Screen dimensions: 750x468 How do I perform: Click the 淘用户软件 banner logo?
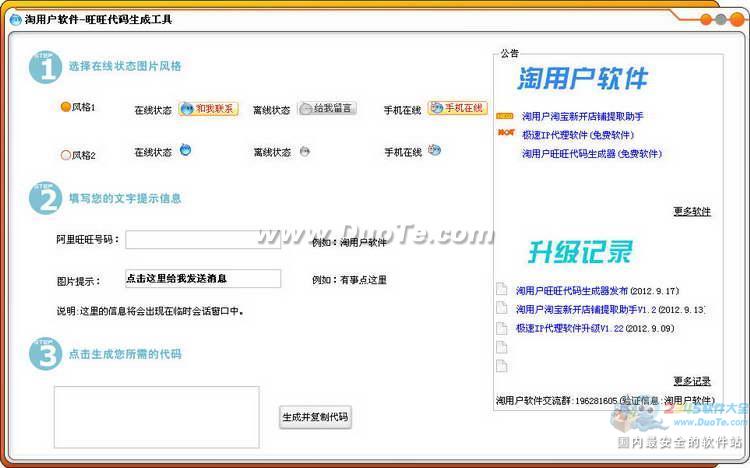coord(582,78)
